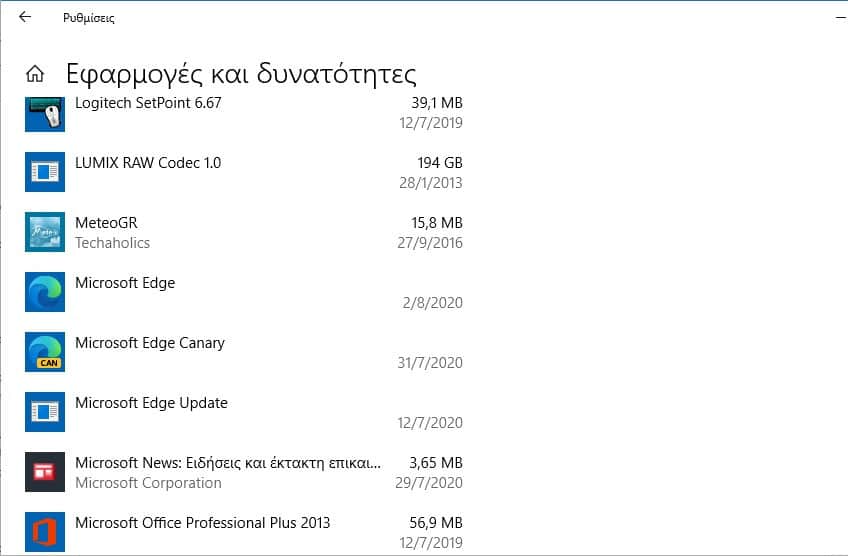Click the Microsoft Edge Canary icon

45,352
